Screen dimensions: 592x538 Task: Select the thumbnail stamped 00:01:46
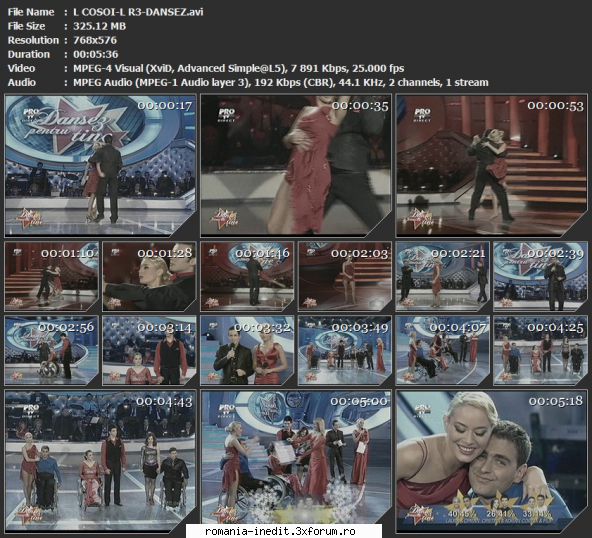[x=247, y=276]
